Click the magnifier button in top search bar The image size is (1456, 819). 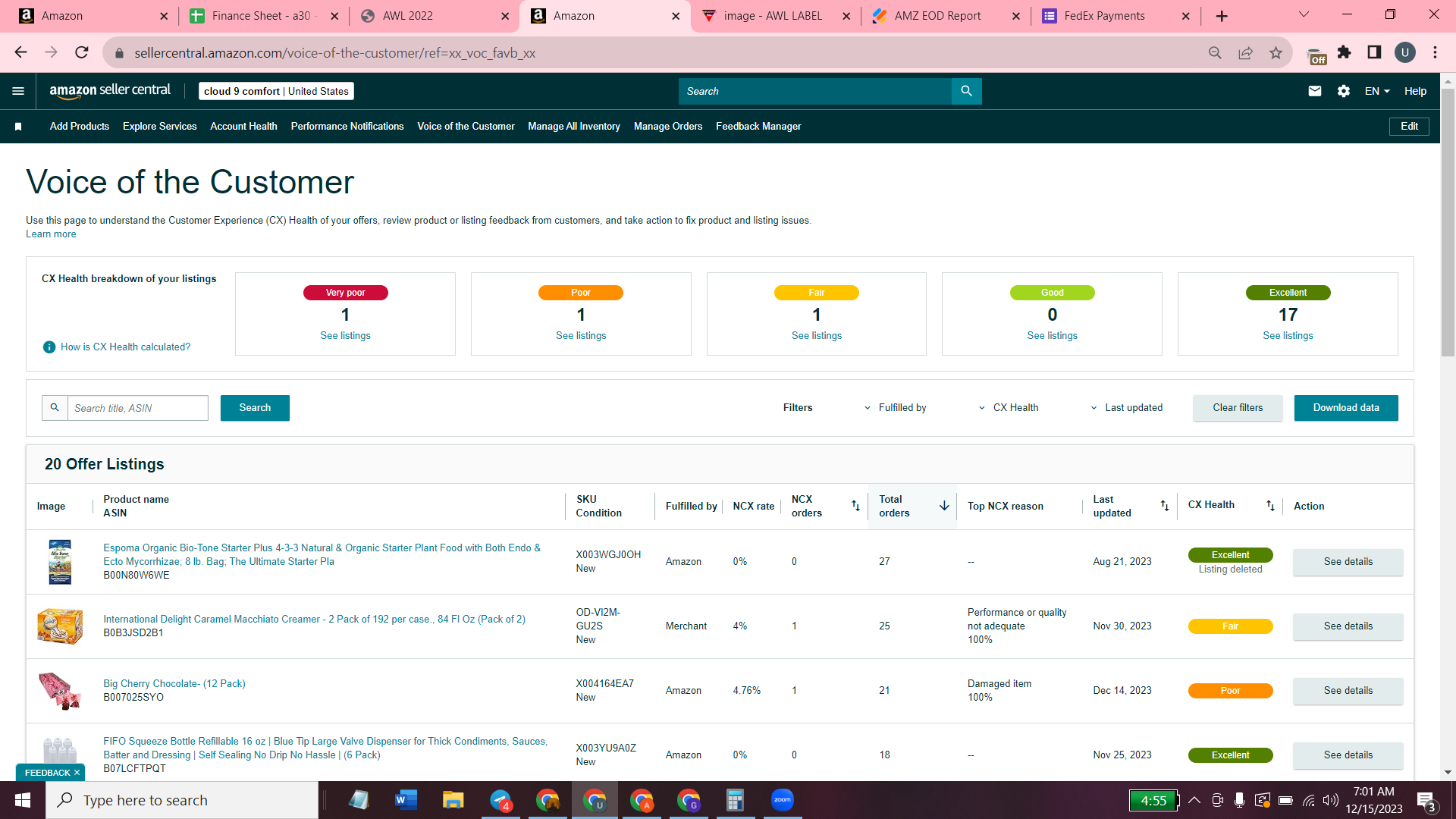(966, 91)
